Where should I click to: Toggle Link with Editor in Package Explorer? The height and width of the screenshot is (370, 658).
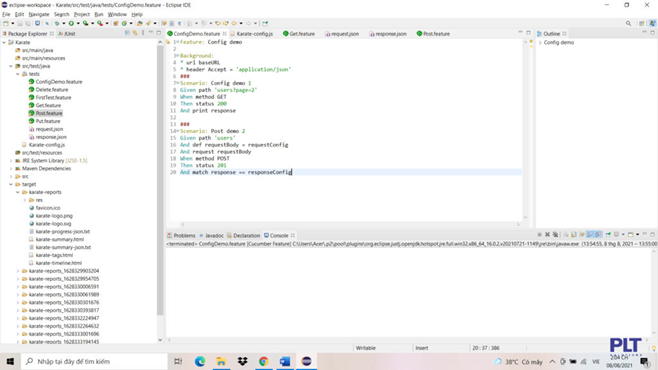pyautogui.click(x=135, y=33)
